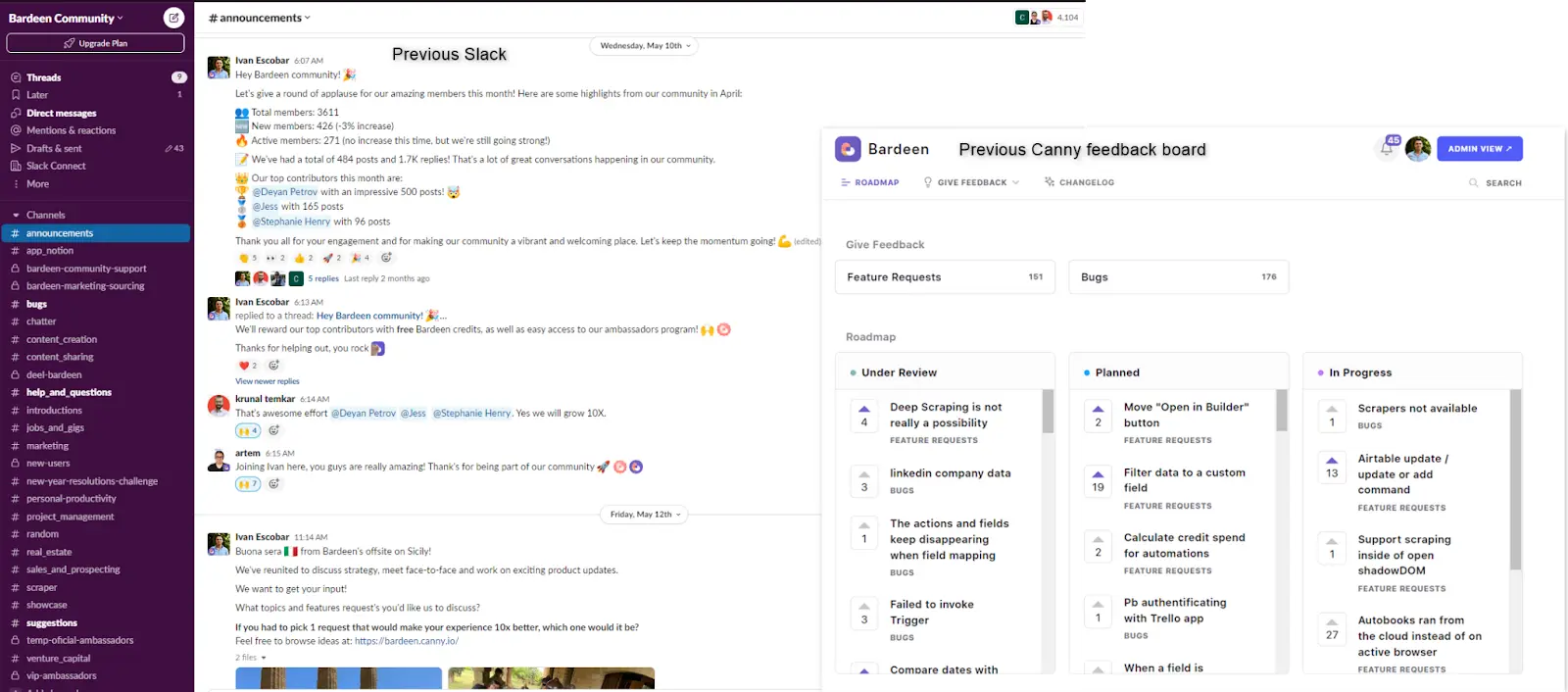Image resolution: width=1568 pixels, height=692 pixels.
Task: Upvote the Failed to invoke Trigger post
Action: pyautogui.click(x=864, y=614)
